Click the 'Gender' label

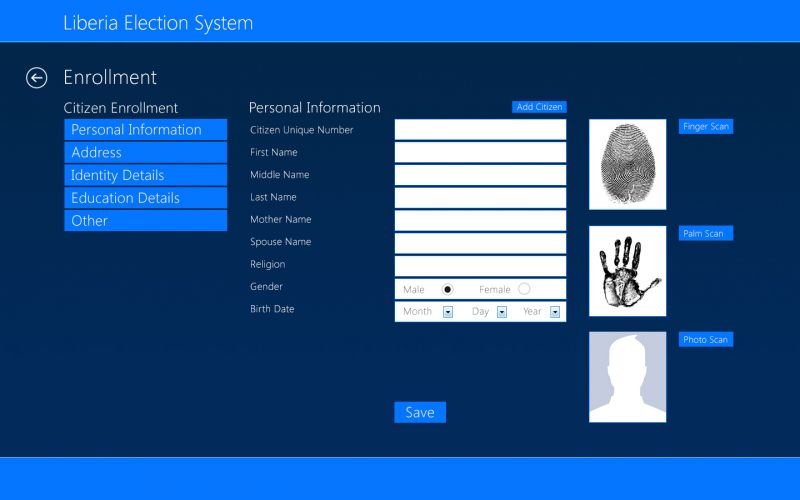(266, 286)
